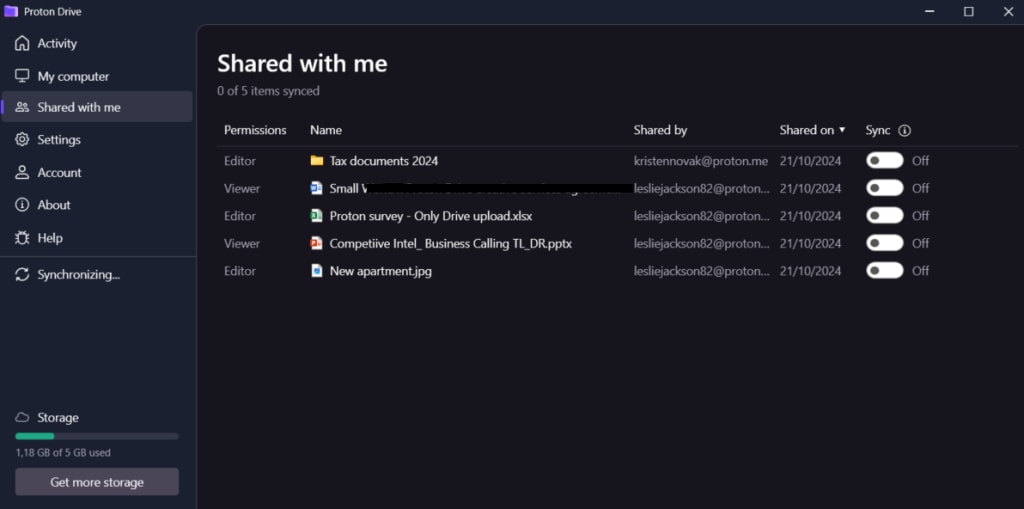Maximize the Proton Drive window
Screen dimensions: 1024x509
(968, 12)
